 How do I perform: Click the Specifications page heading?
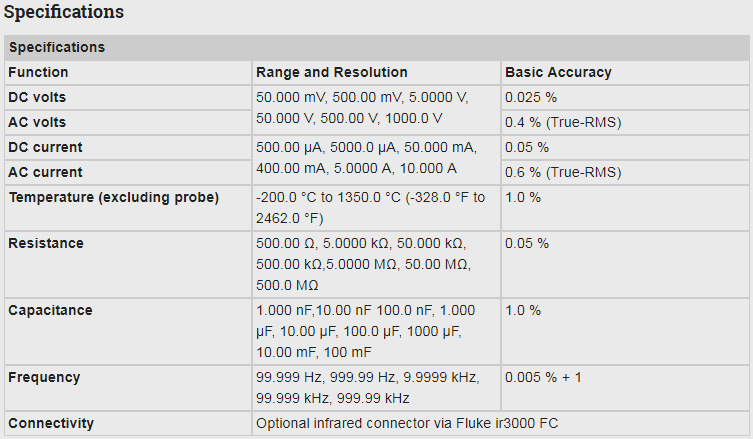64,13
